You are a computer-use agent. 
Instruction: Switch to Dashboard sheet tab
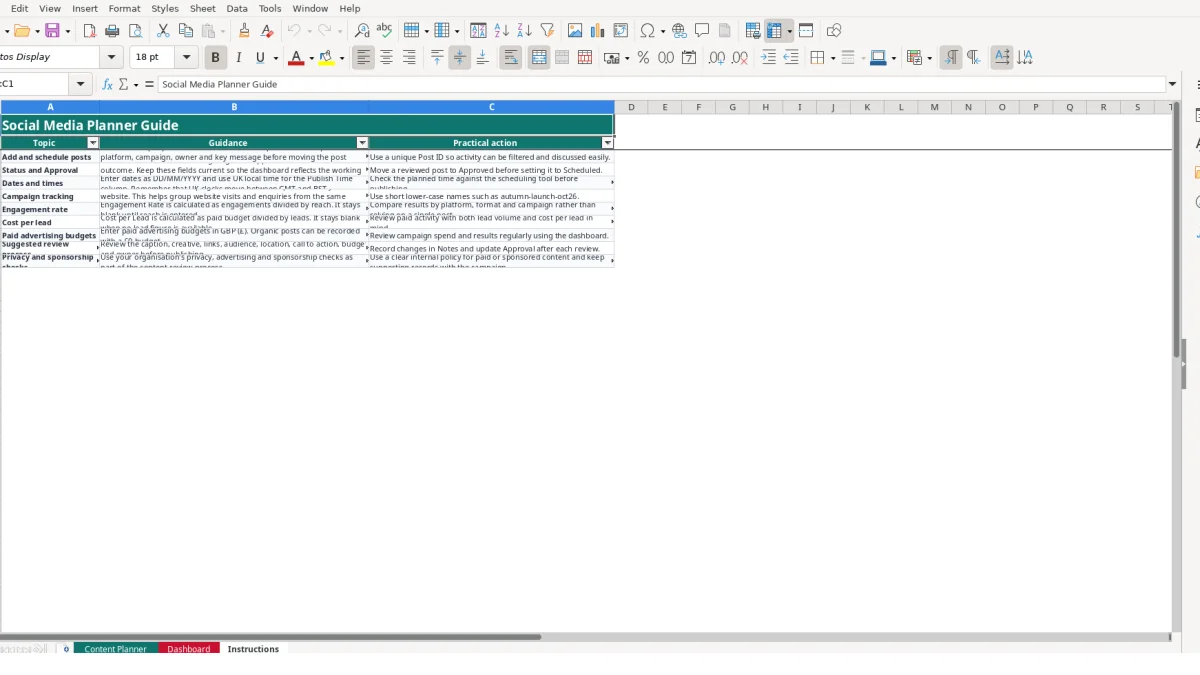point(189,649)
